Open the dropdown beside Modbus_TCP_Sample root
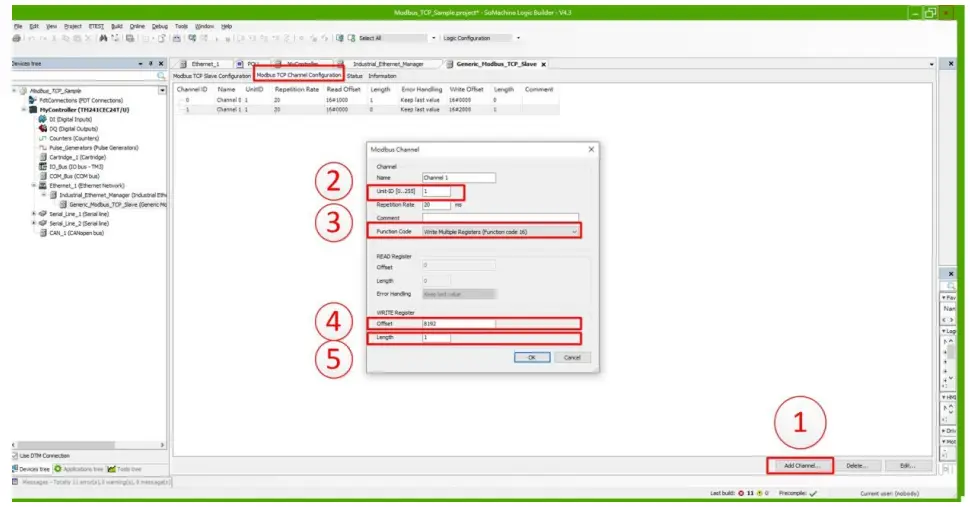 point(162,90)
